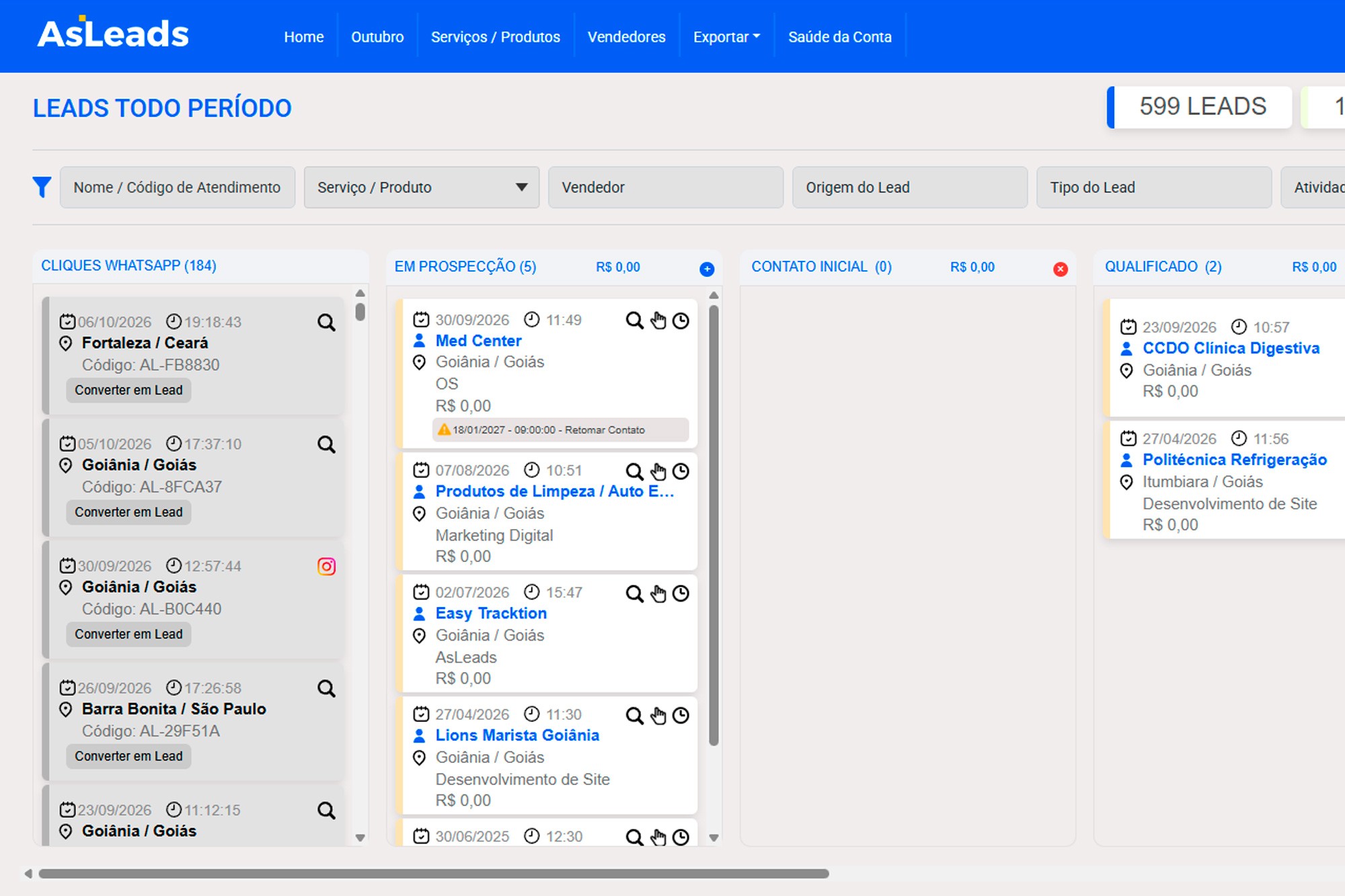The width and height of the screenshot is (1345, 896).
Task: Click red X icon in Contato Inicial column
Action: pos(1061,269)
